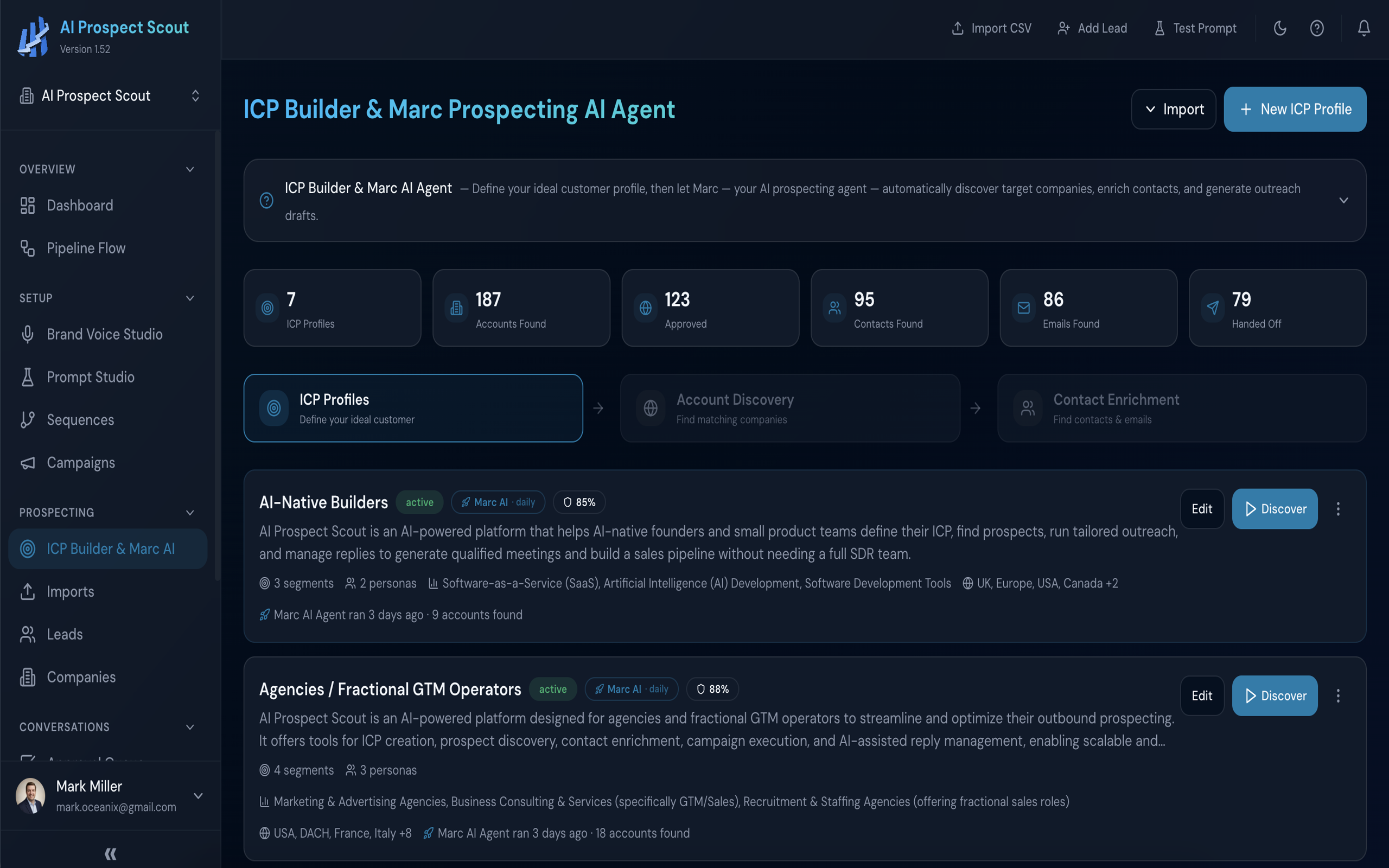Viewport: 1389px width, 868px height.
Task: Expand the info banner about Marc AI Agent
Action: (x=1344, y=200)
